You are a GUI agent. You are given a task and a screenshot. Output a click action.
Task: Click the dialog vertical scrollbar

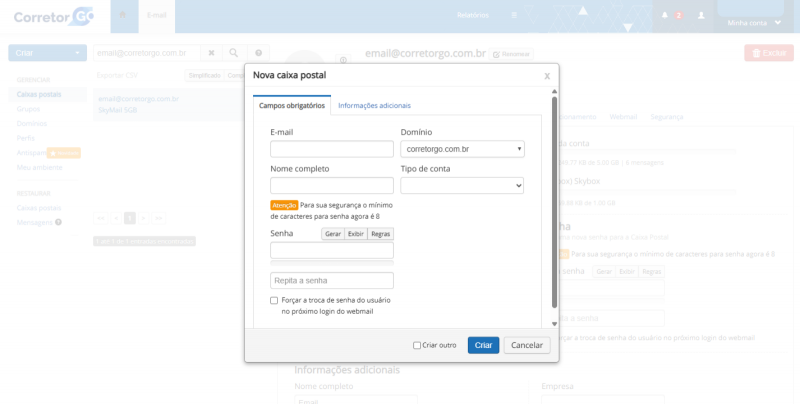(555, 202)
